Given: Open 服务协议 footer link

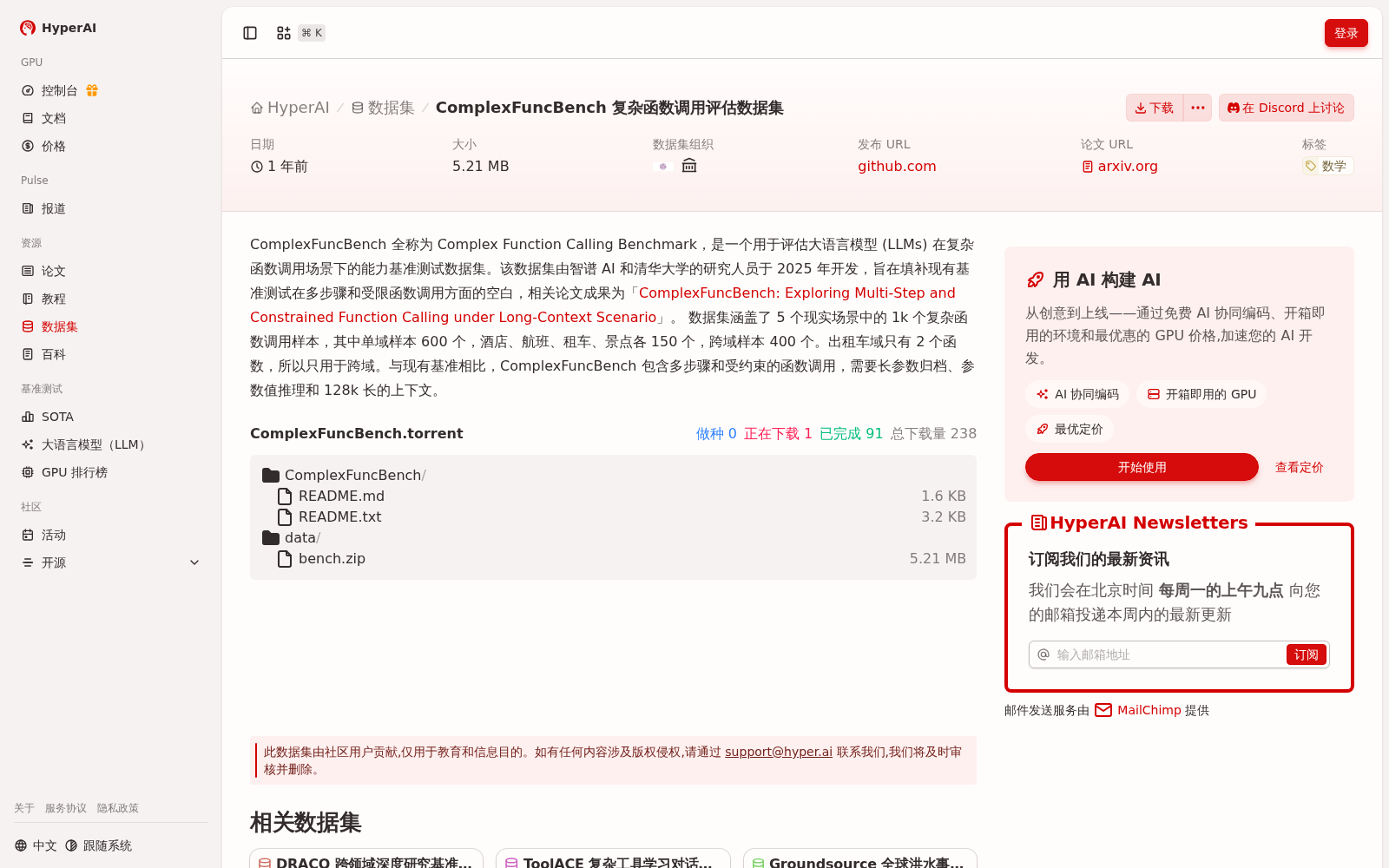Looking at the screenshot, I should pos(66,808).
